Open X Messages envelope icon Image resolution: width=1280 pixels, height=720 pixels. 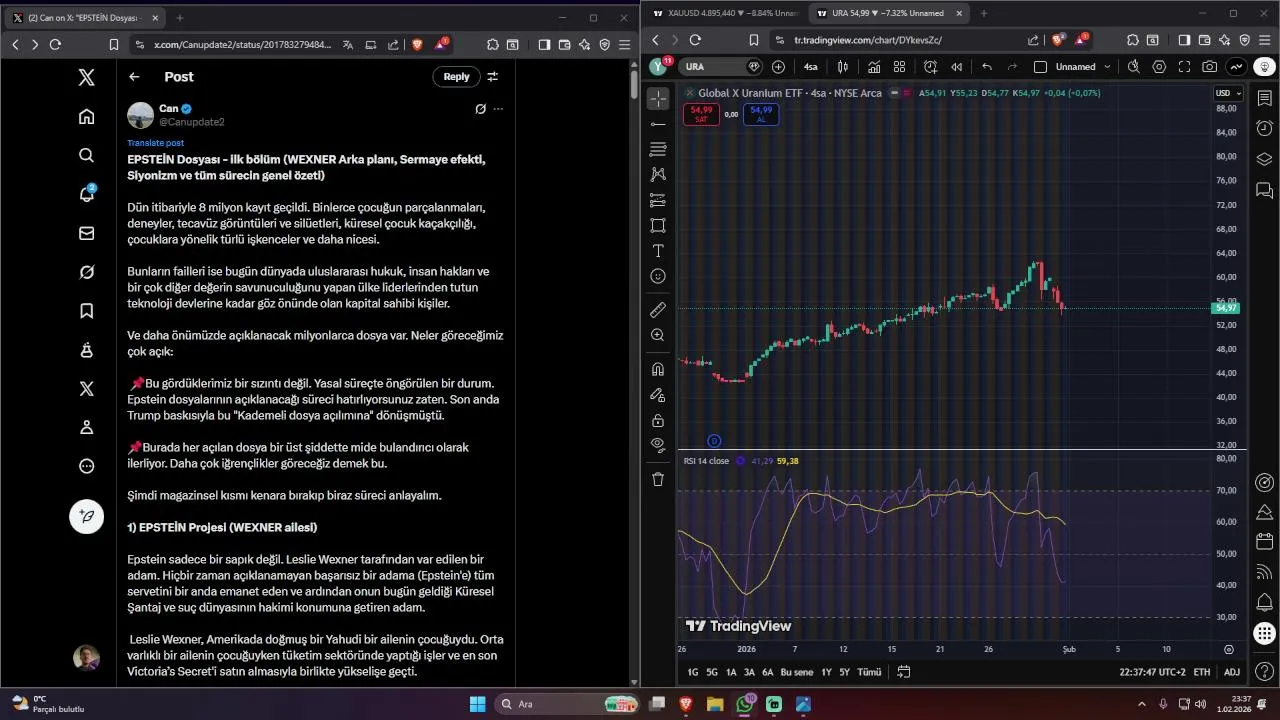click(x=87, y=233)
